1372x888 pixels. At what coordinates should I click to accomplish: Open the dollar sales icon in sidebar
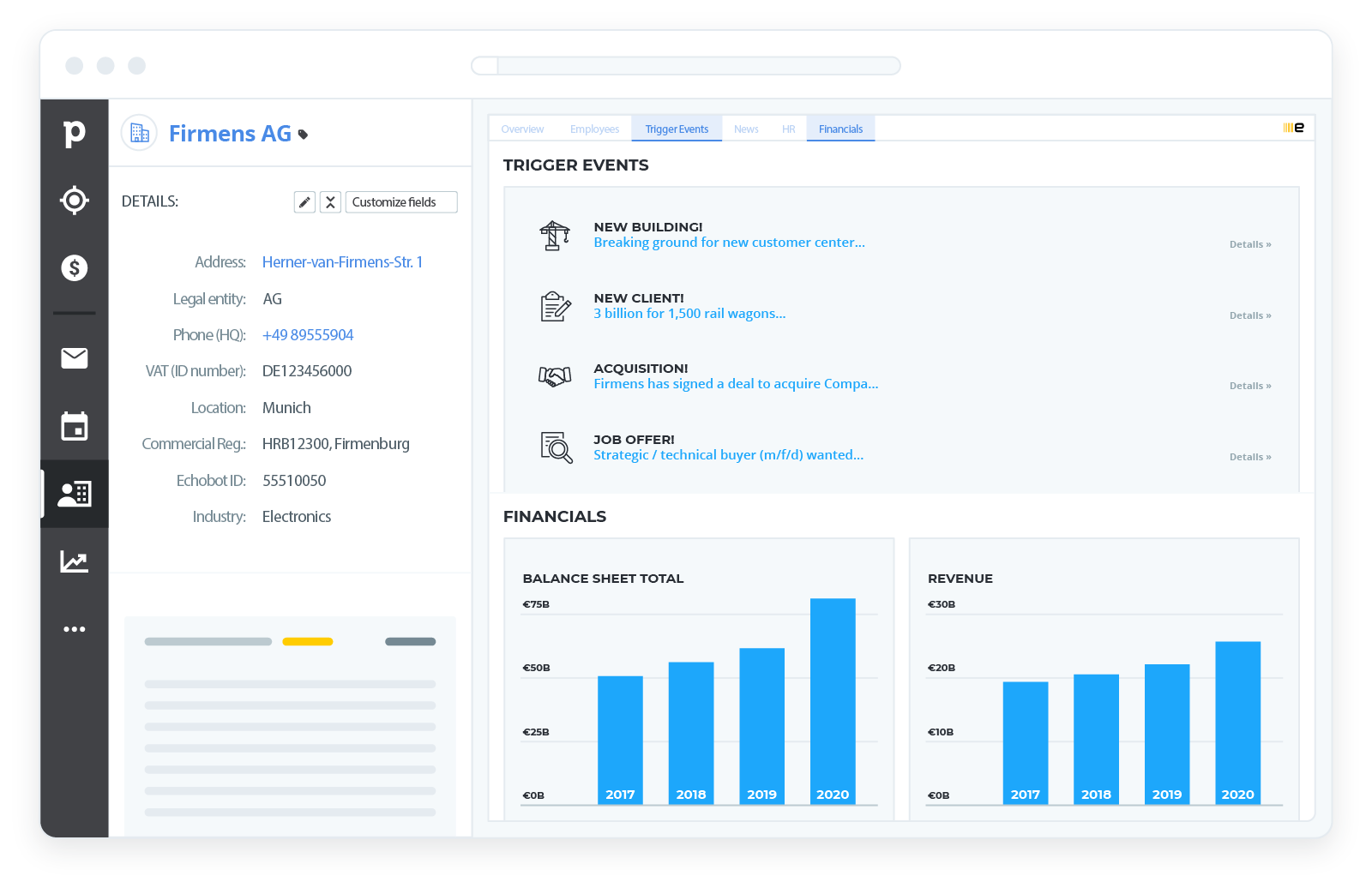coord(75,267)
